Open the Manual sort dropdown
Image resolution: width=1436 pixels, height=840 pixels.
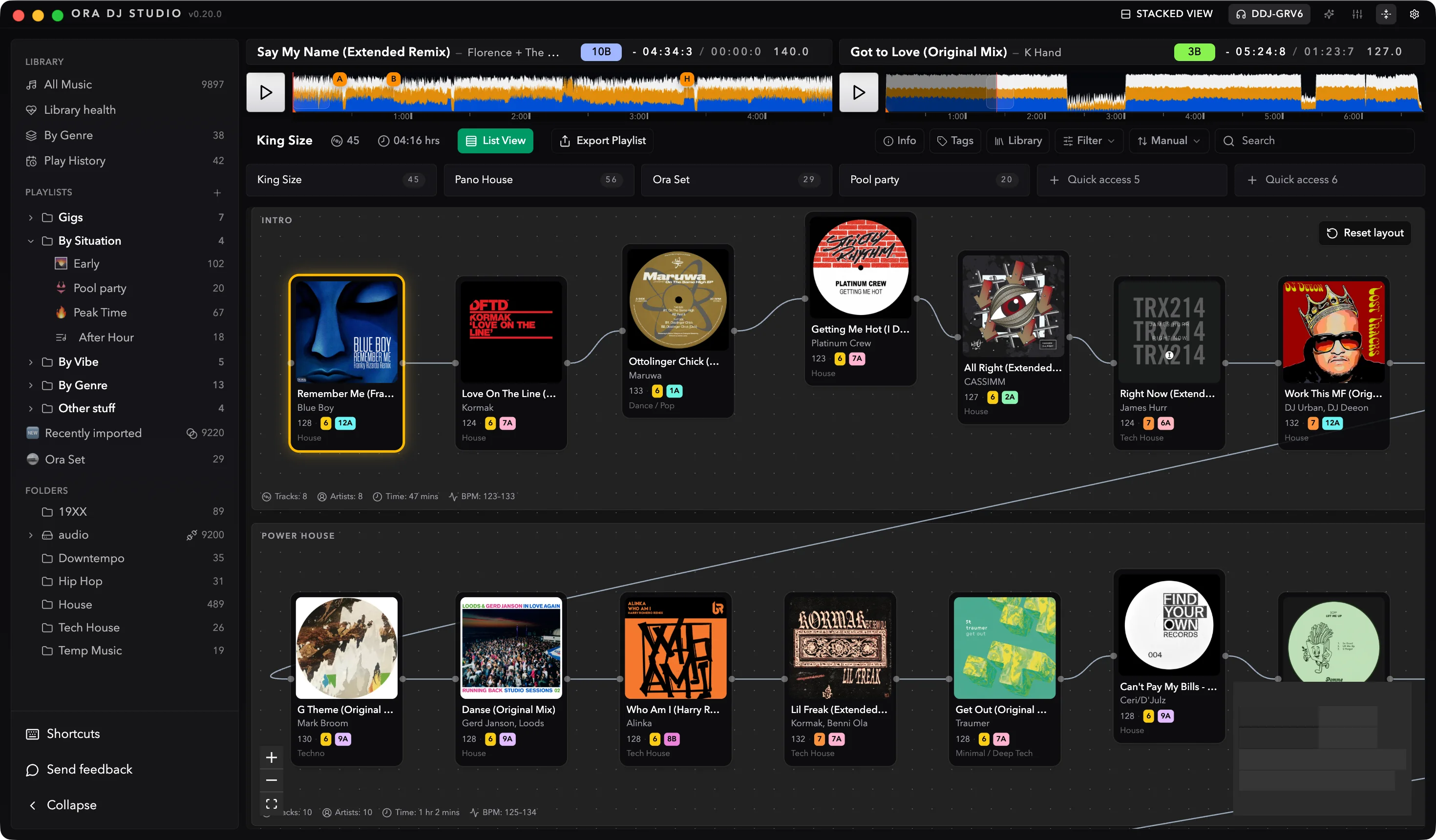click(1169, 141)
